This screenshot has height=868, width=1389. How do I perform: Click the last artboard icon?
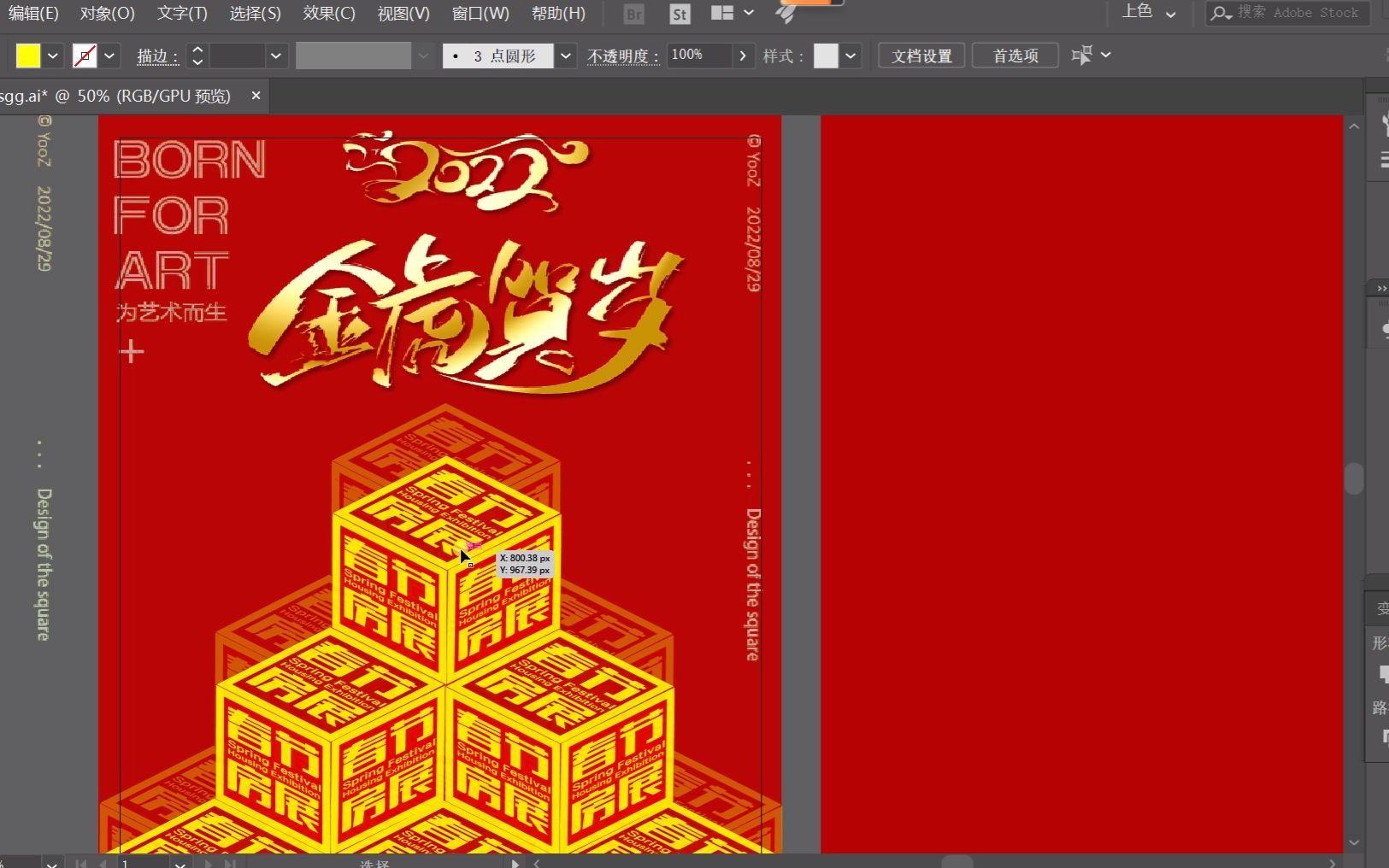pos(230,864)
